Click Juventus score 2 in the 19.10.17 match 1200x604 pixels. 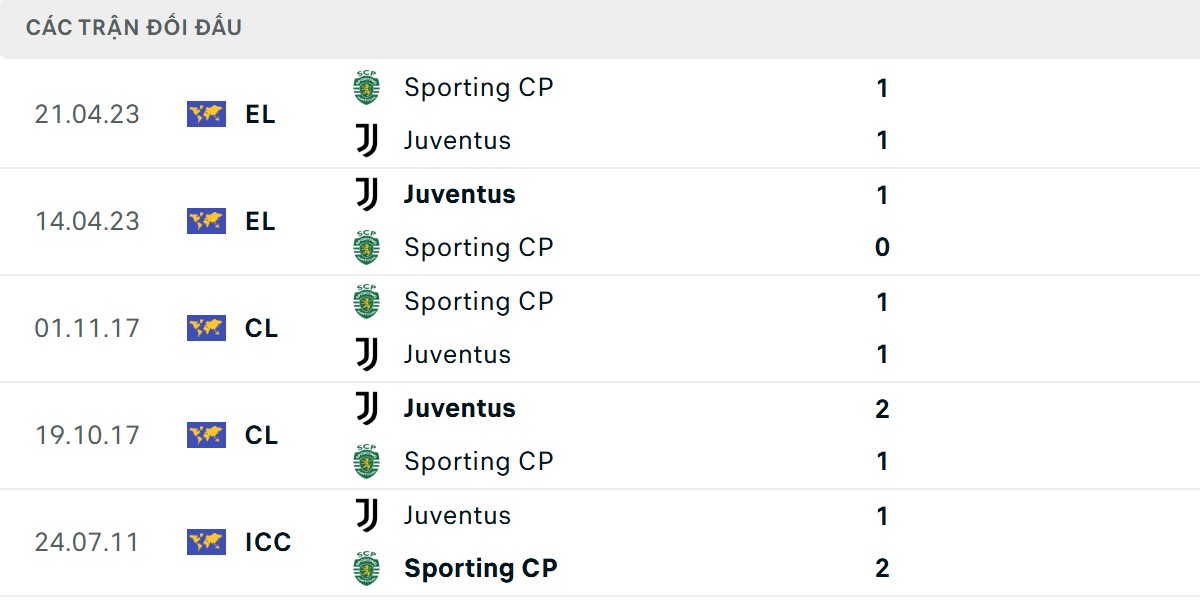(881, 408)
